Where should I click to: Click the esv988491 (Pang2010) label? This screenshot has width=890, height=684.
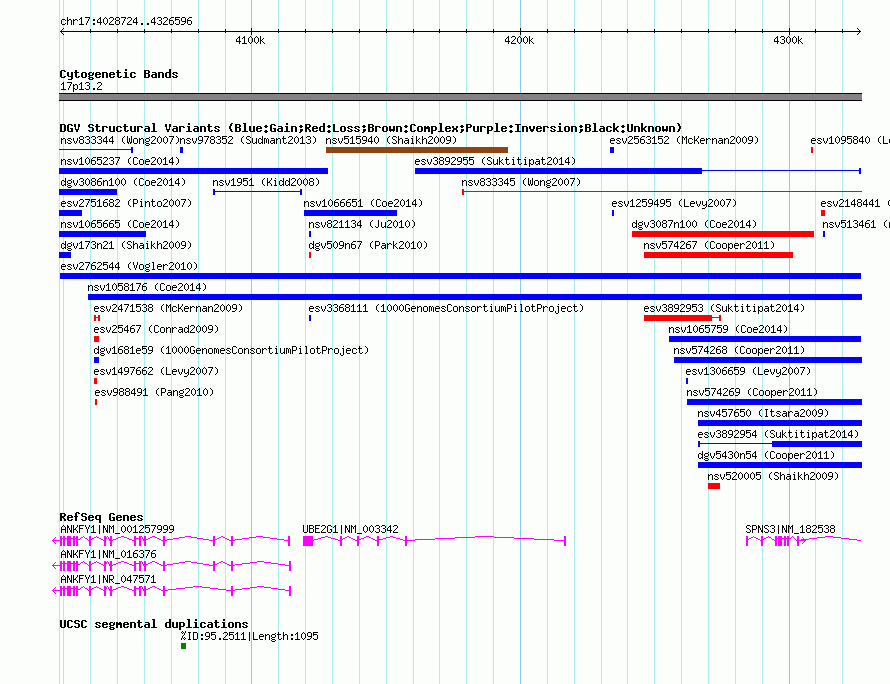pos(154,392)
